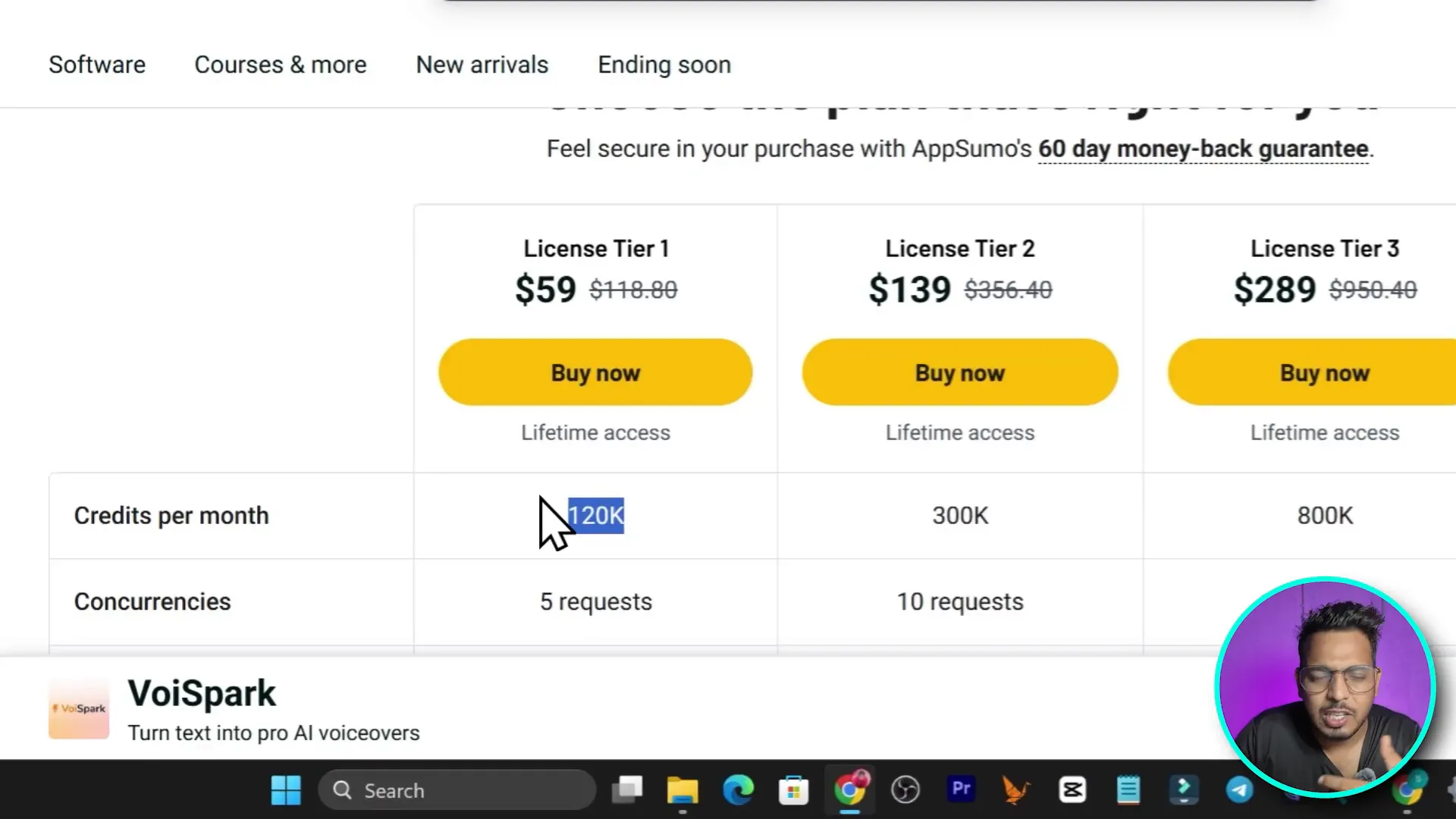Open Microsoft Store from the taskbar

(x=793, y=790)
